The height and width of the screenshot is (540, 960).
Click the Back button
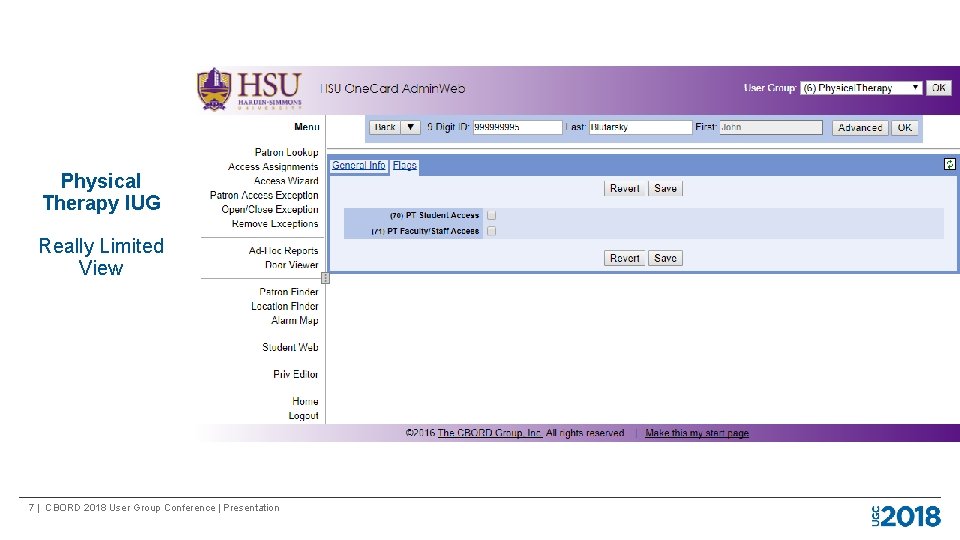click(385, 127)
